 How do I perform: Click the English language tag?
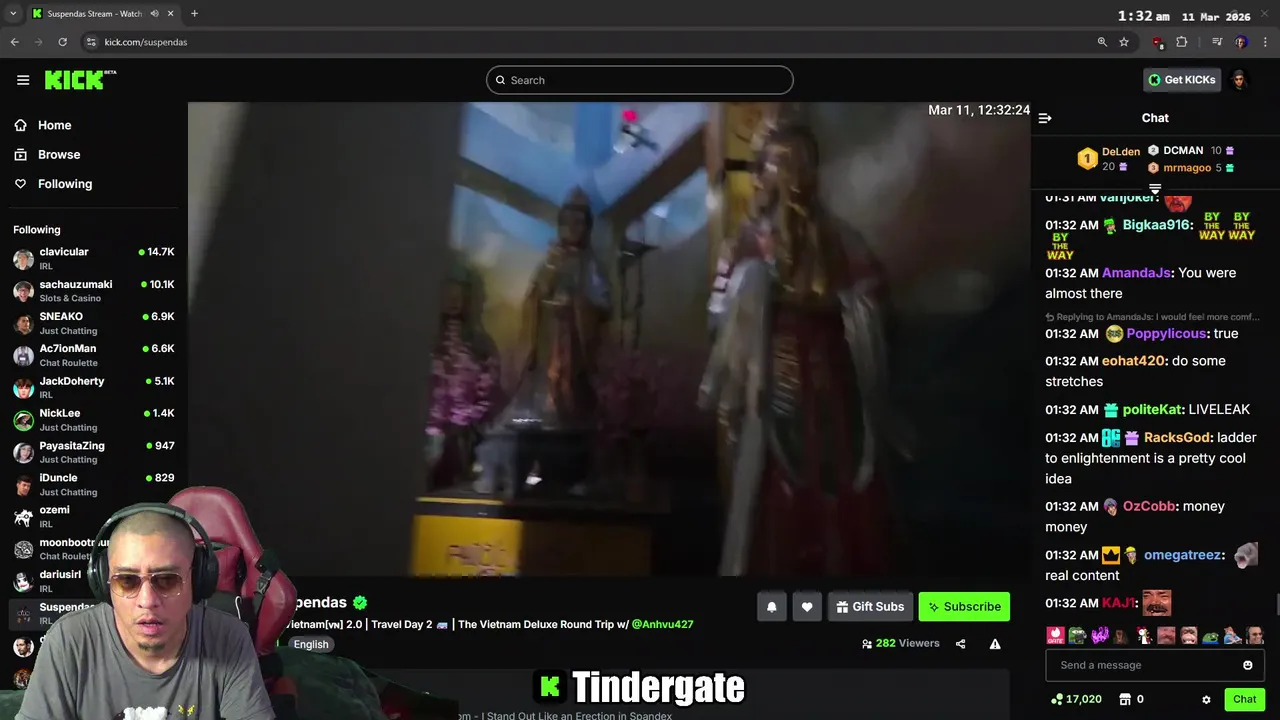pyautogui.click(x=311, y=644)
